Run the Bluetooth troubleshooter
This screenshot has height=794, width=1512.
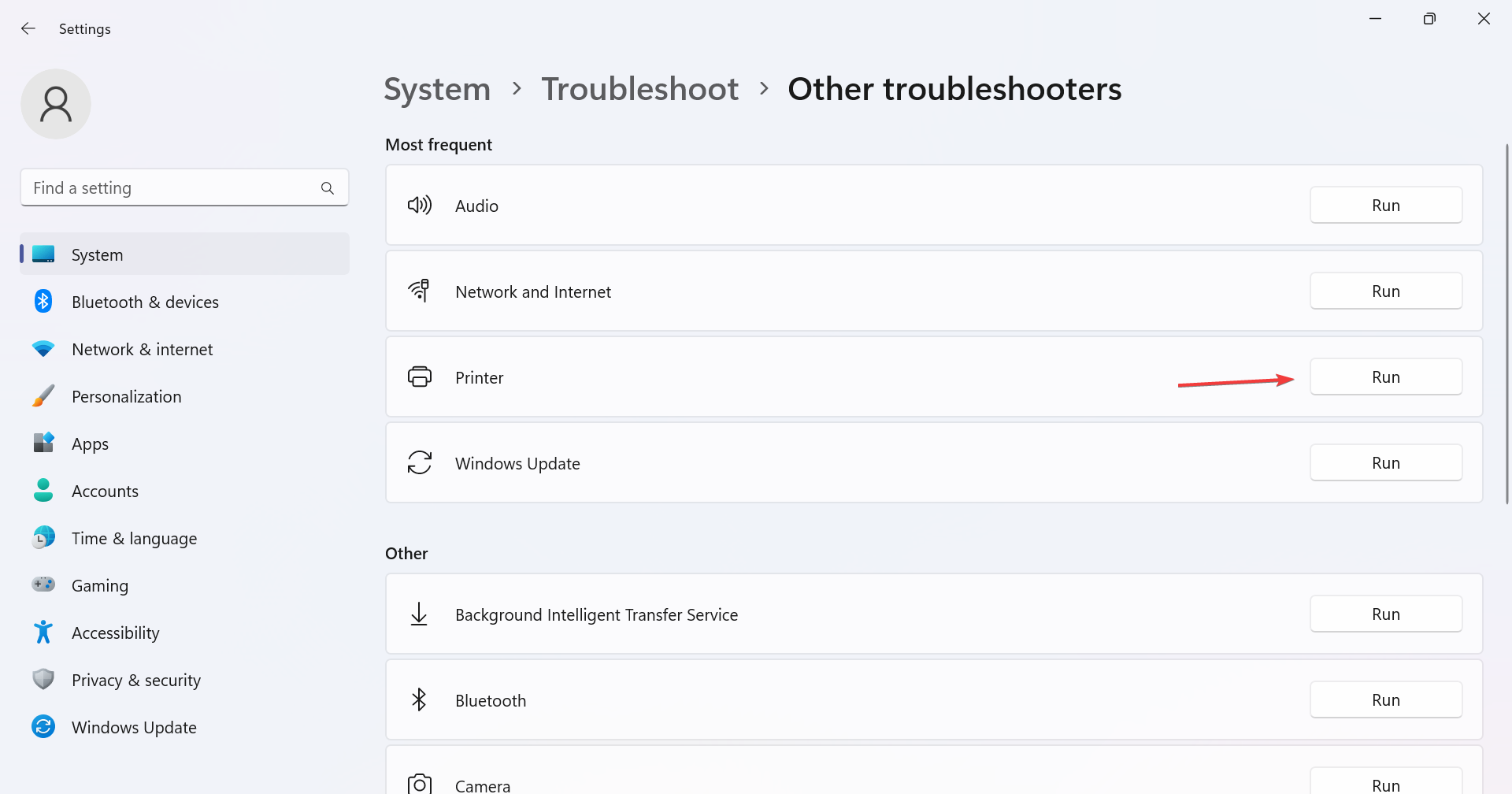[1386, 700]
